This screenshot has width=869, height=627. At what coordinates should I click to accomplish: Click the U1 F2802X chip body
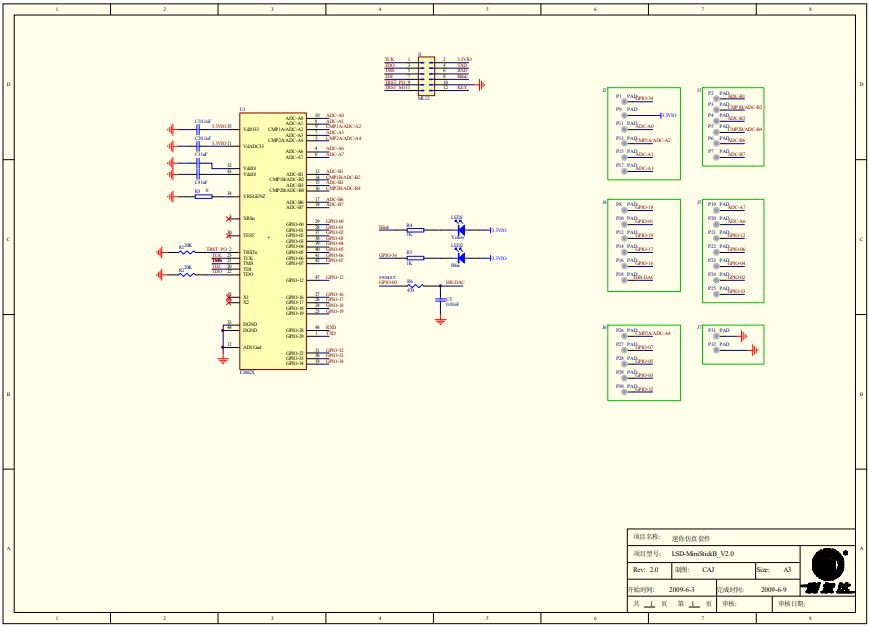click(273, 241)
